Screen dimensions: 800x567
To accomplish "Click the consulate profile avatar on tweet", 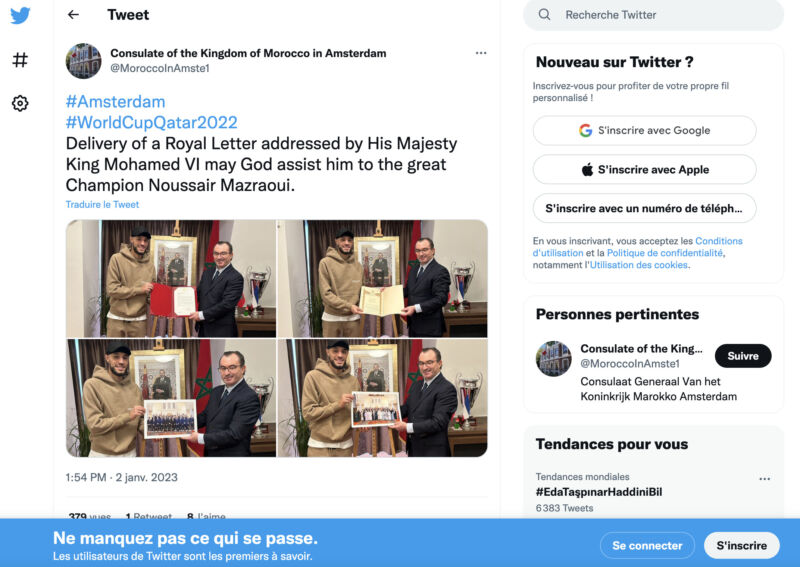I will coord(84,61).
